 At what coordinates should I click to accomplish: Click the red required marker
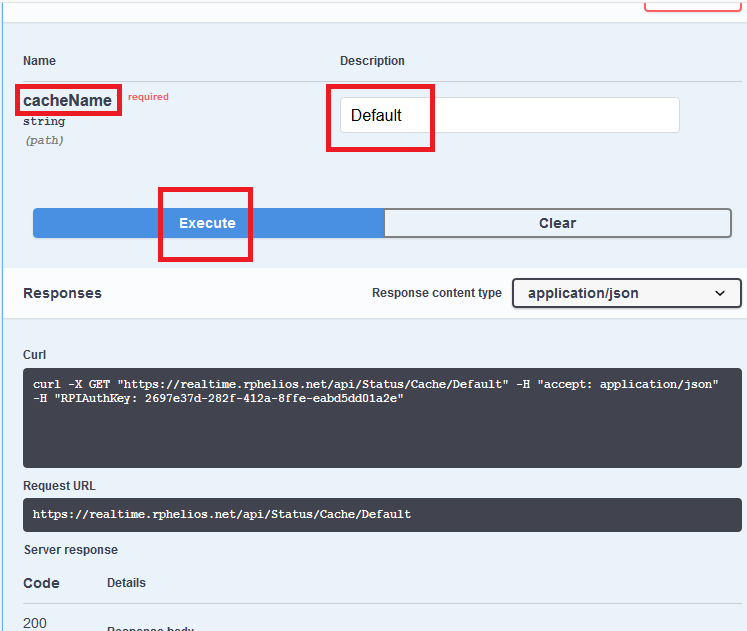pyautogui.click(x=148, y=97)
